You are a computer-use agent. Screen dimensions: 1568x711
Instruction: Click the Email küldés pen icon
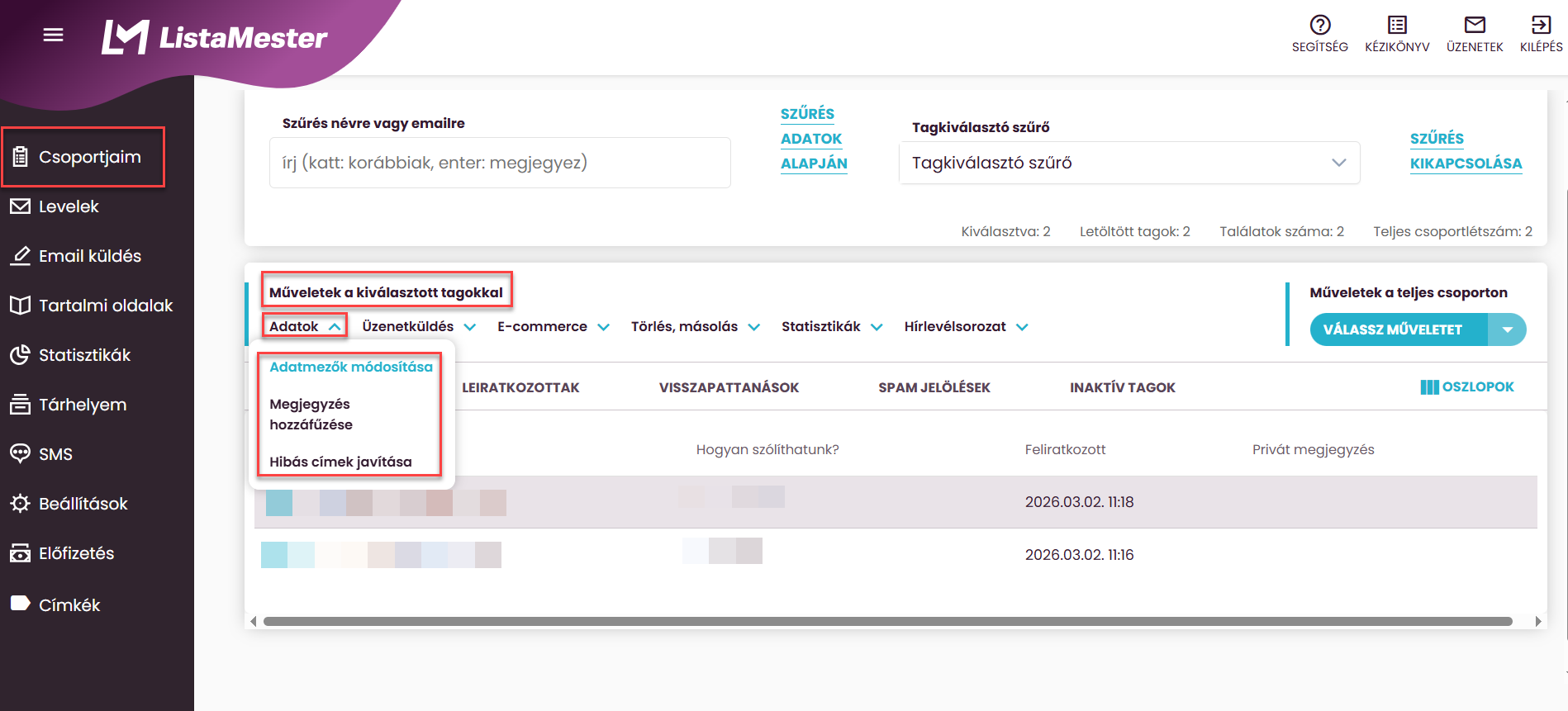click(x=21, y=256)
